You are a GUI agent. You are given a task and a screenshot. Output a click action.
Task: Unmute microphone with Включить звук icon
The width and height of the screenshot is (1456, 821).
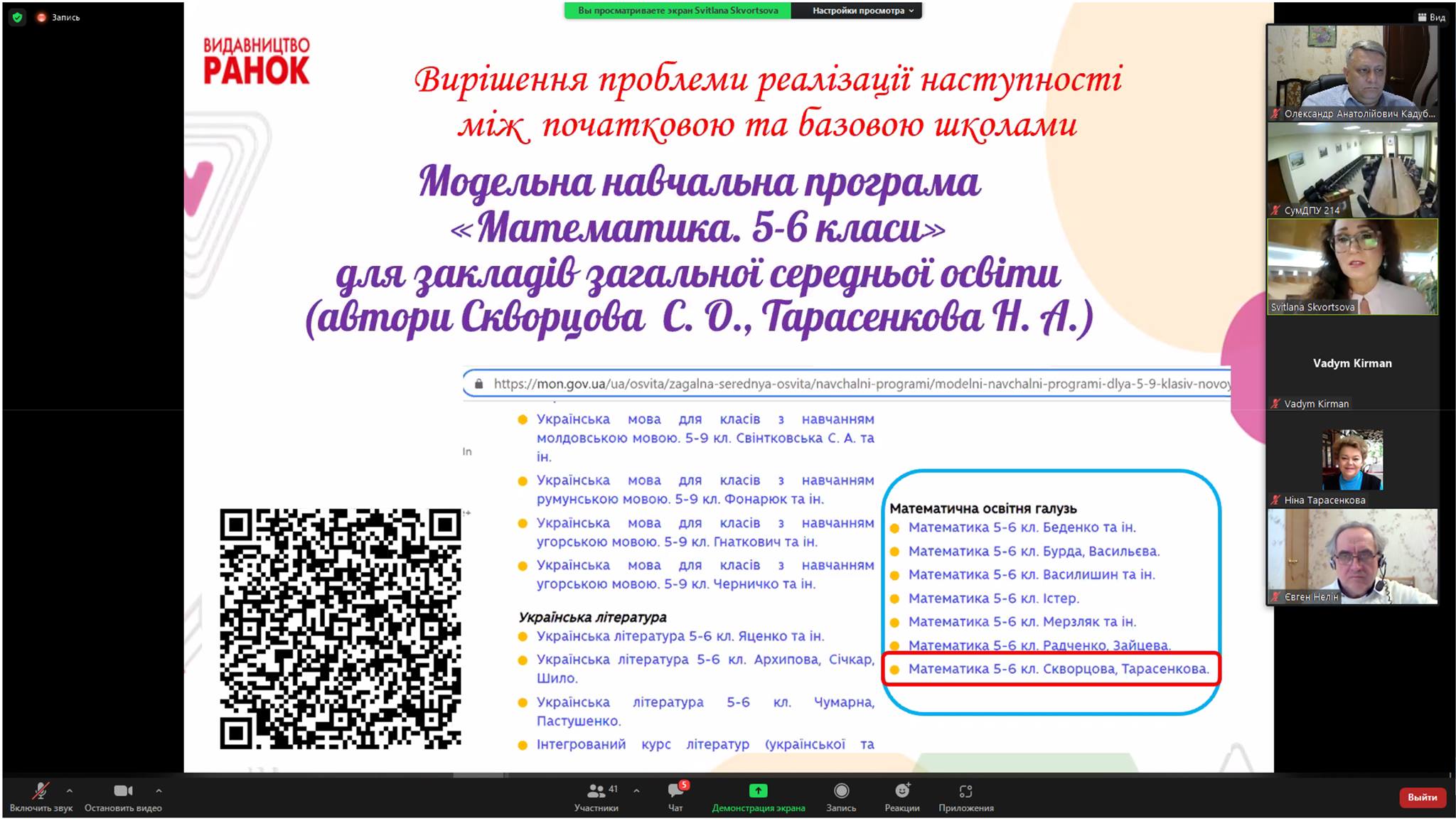coord(41,791)
